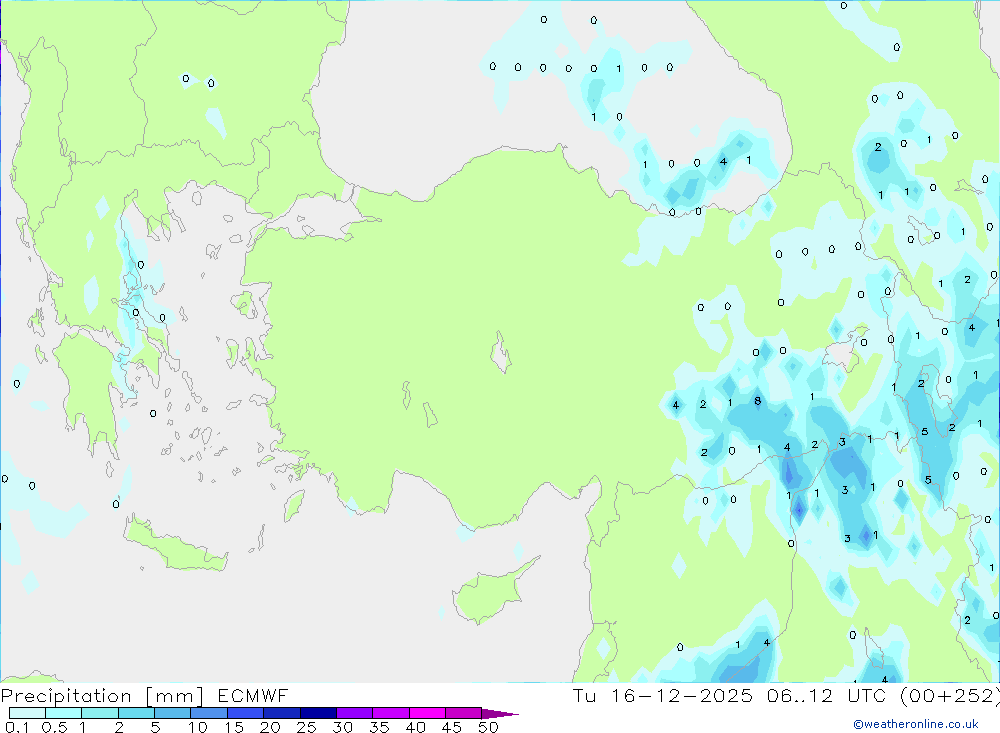Viewport: 1000px width, 733px height.
Task: Click the legend label "15"
Action: pos(234,727)
